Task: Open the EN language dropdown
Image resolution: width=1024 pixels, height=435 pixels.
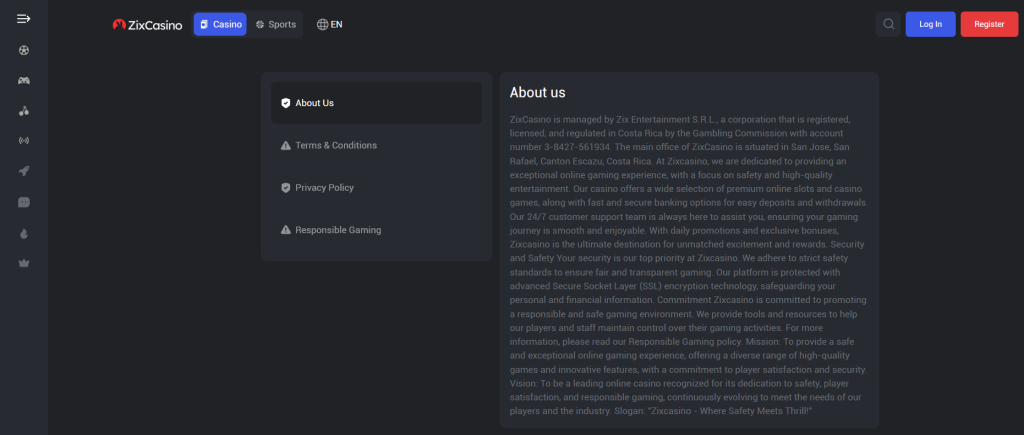Action: tap(329, 24)
